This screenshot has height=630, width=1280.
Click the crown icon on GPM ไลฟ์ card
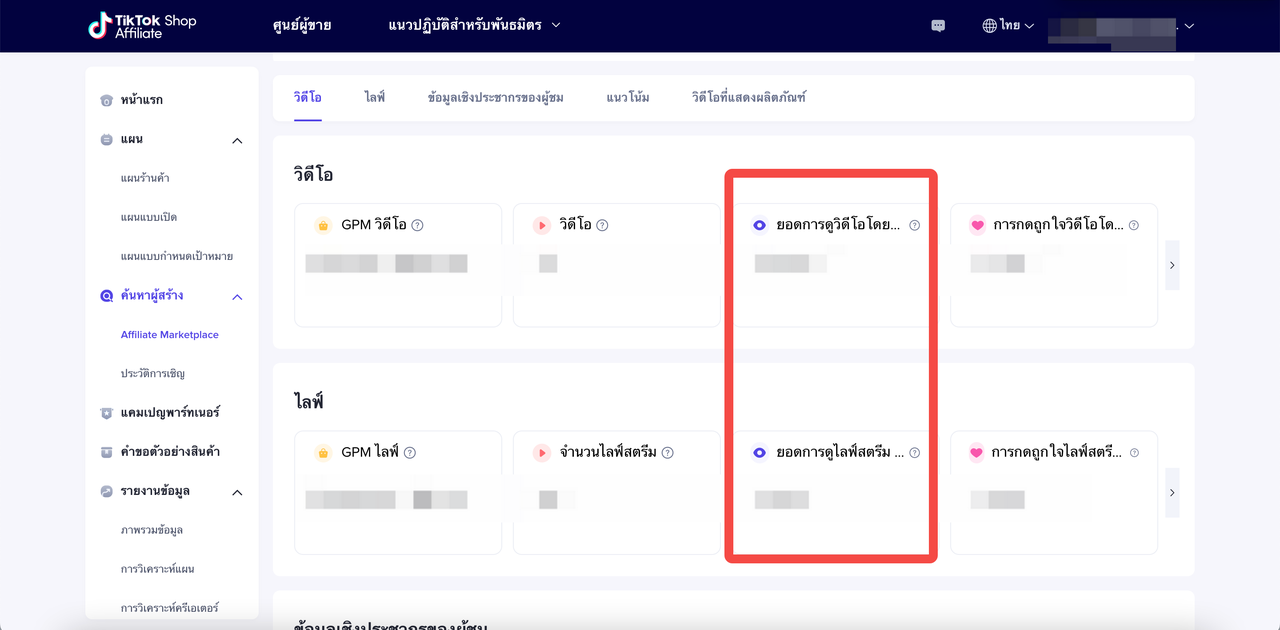pyautogui.click(x=322, y=453)
